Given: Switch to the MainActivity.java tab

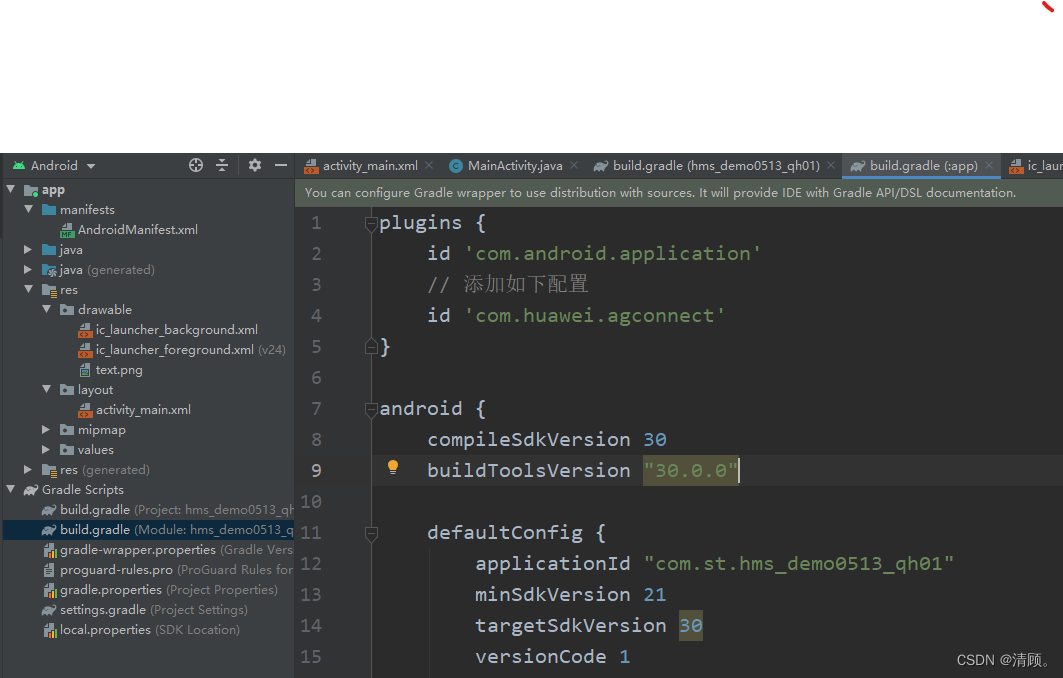Looking at the screenshot, I should tap(515, 165).
